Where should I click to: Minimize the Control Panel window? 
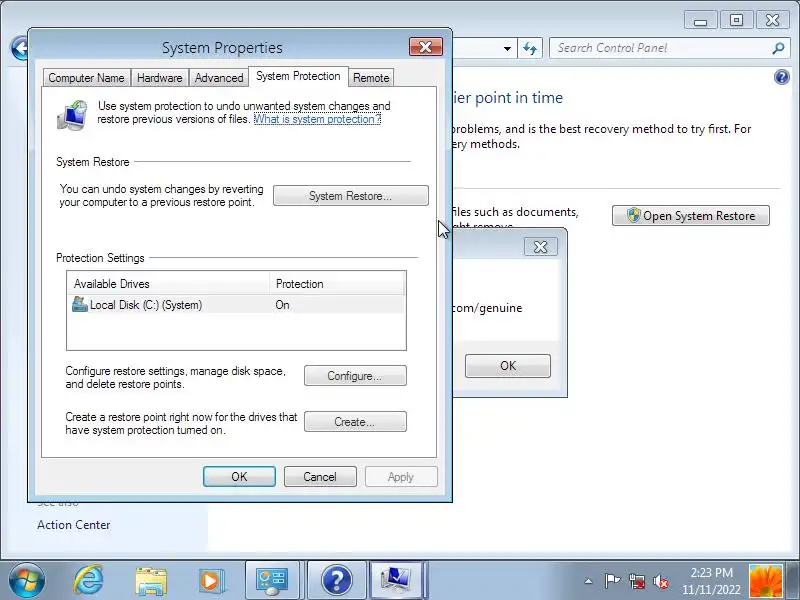(701, 20)
